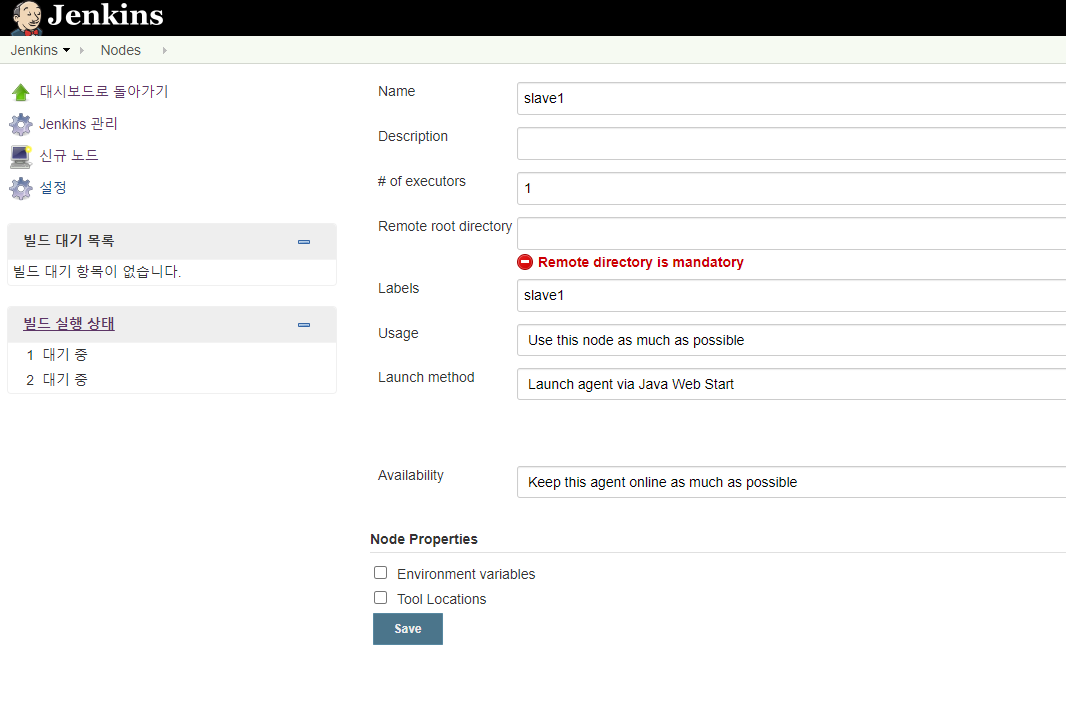Click the Node Properties heading
This screenshot has height=709, width=1066.
tap(424, 539)
